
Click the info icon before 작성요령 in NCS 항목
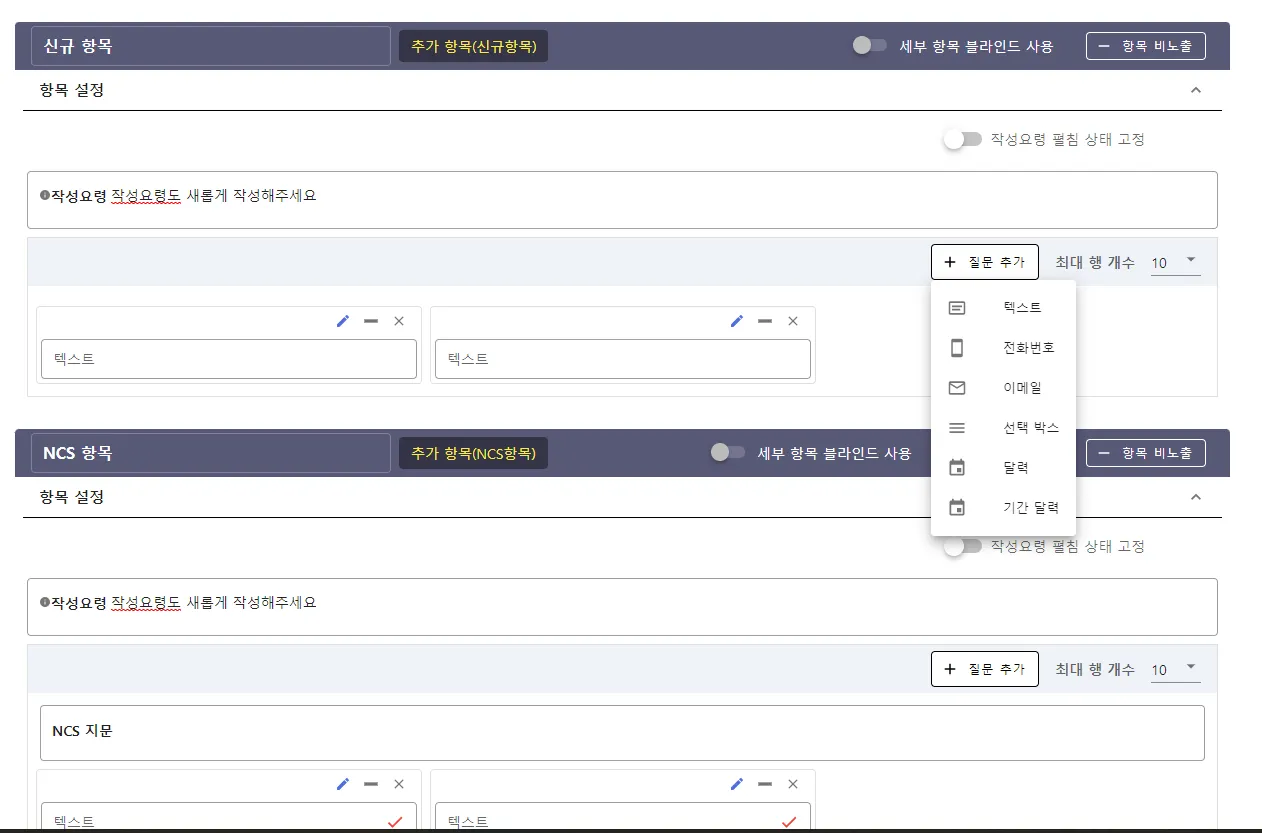pos(44,603)
